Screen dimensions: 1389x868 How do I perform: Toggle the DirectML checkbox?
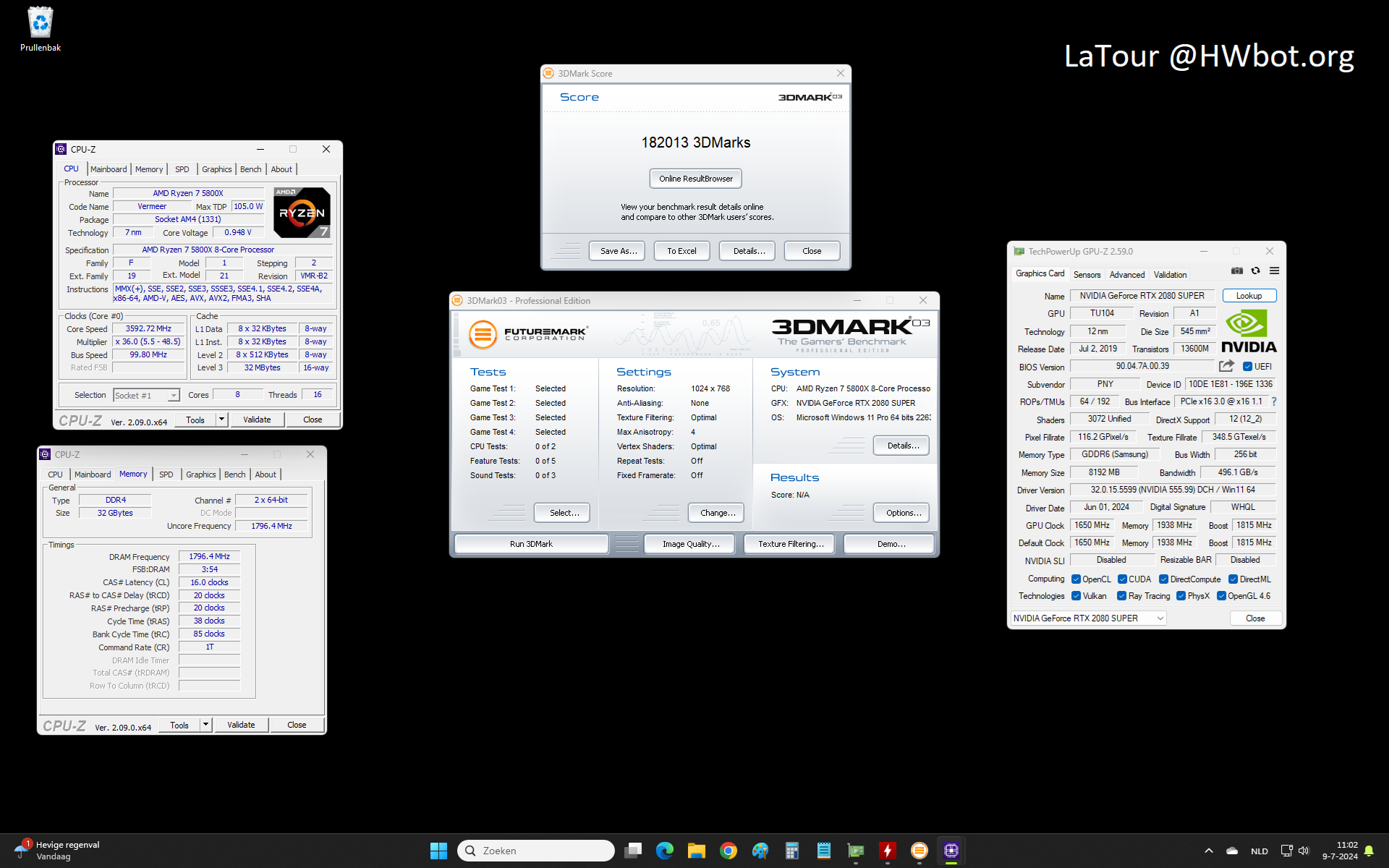(1233, 579)
